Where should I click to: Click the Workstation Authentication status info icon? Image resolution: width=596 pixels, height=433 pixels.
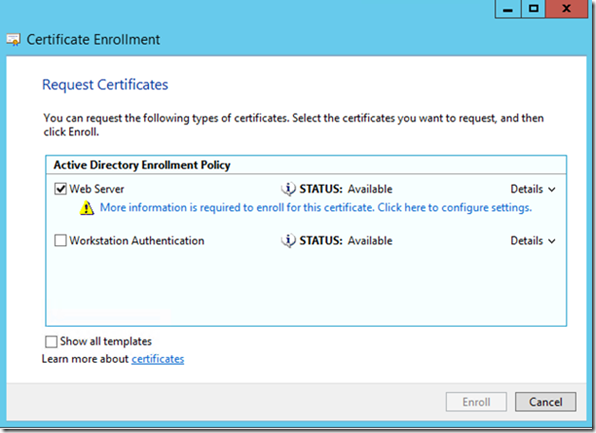point(288,241)
